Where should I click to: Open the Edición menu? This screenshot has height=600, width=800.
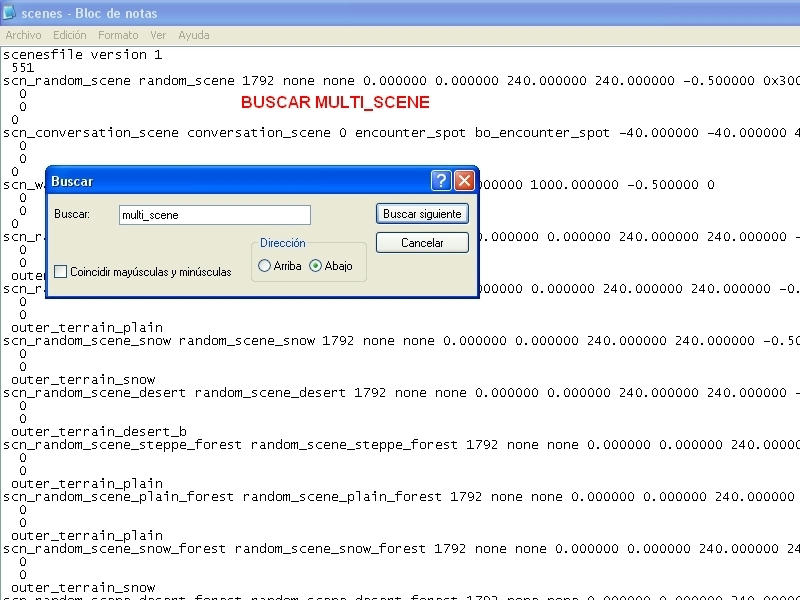click(70, 35)
